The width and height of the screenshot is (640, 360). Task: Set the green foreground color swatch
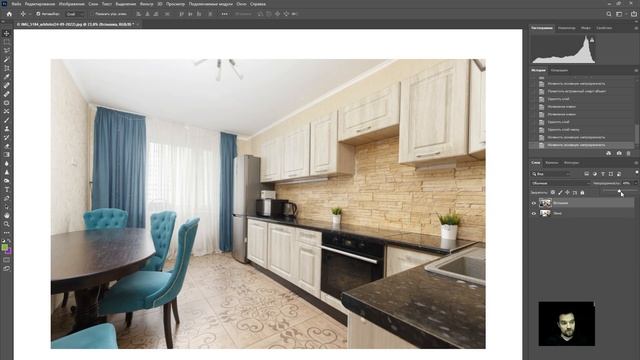click(4, 247)
